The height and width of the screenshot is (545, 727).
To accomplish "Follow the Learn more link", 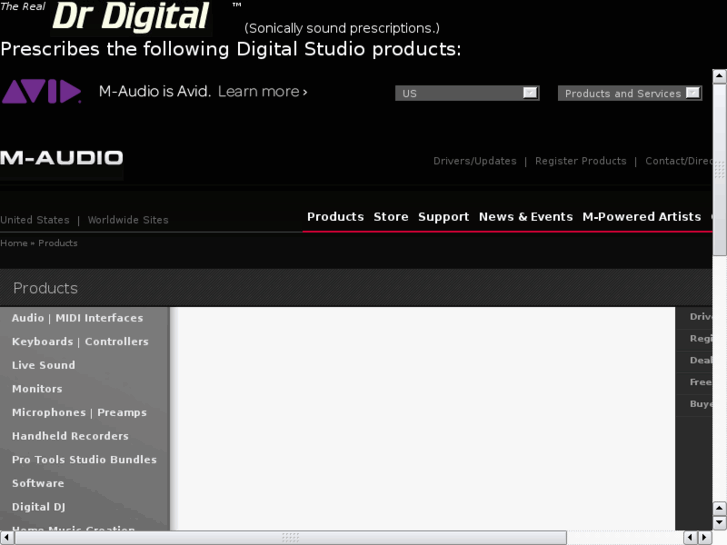I will [262, 91].
